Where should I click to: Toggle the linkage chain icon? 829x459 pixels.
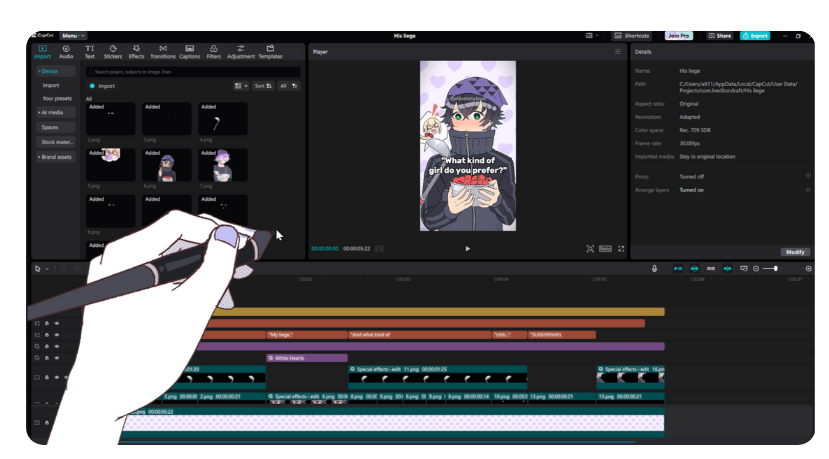click(711, 269)
